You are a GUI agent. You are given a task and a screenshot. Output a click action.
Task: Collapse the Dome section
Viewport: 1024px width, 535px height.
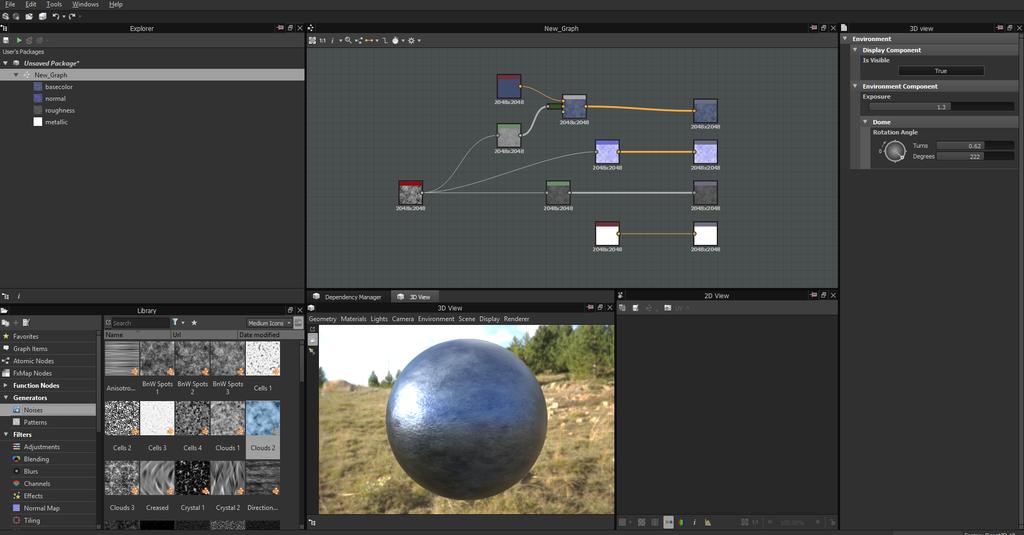pyautogui.click(x=865, y=122)
